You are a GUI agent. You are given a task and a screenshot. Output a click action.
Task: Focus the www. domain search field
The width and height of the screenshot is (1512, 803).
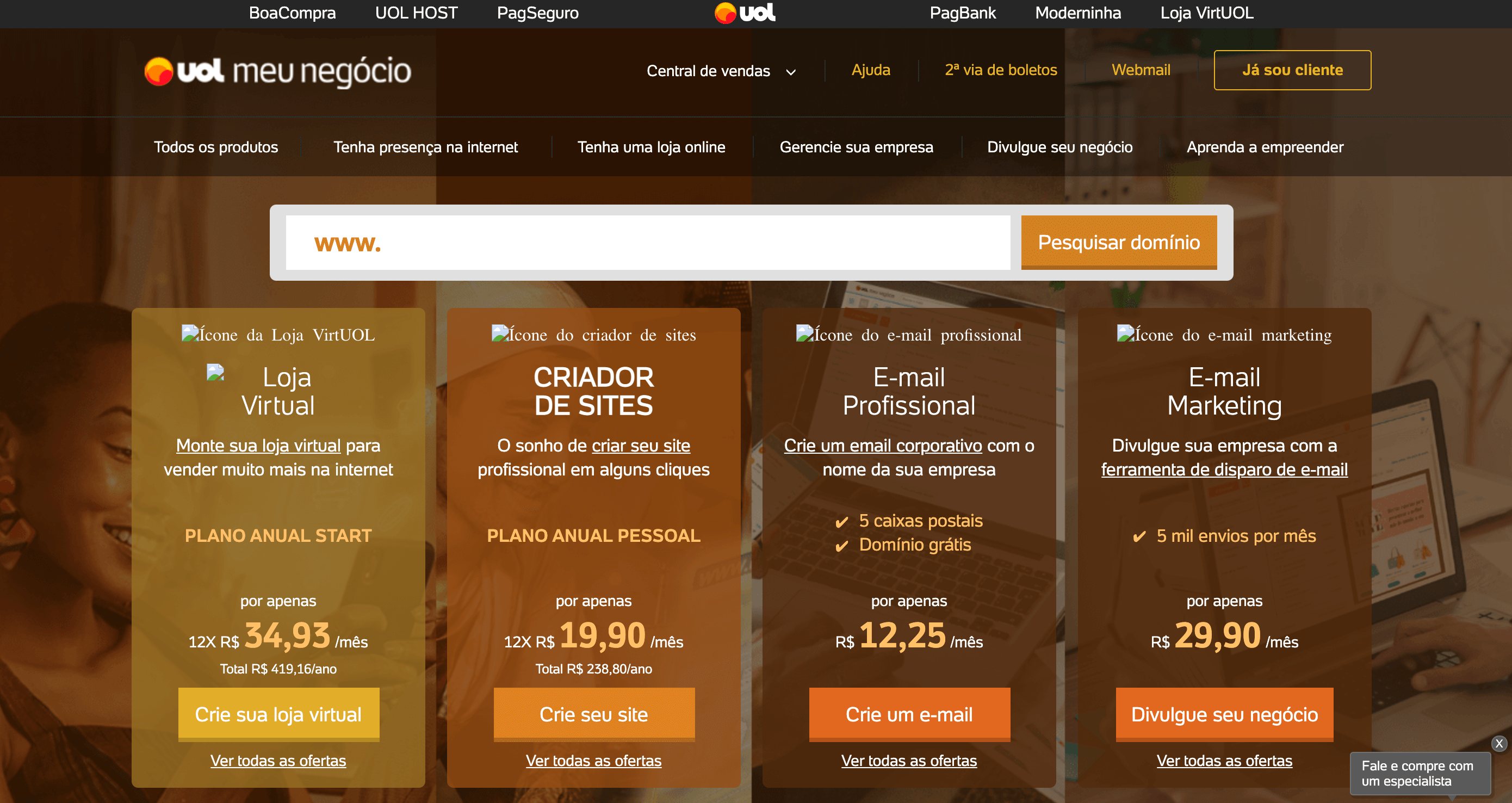pyautogui.click(x=648, y=243)
